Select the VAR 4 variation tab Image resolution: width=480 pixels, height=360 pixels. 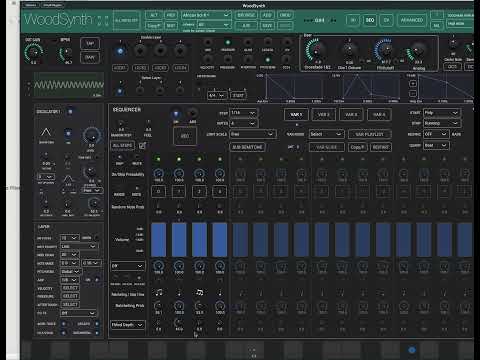point(379,115)
